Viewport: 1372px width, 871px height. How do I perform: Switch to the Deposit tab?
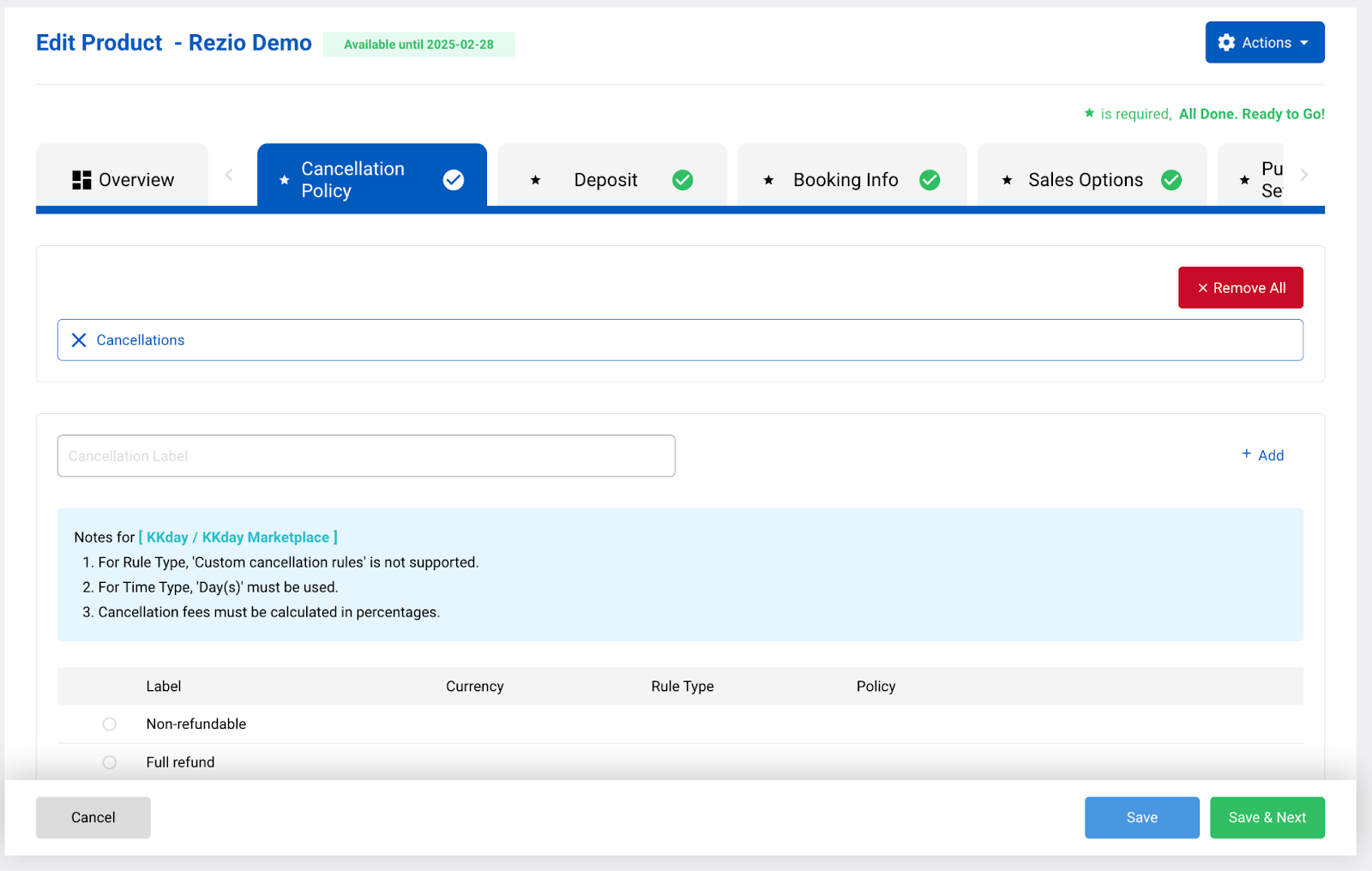tap(612, 176)
